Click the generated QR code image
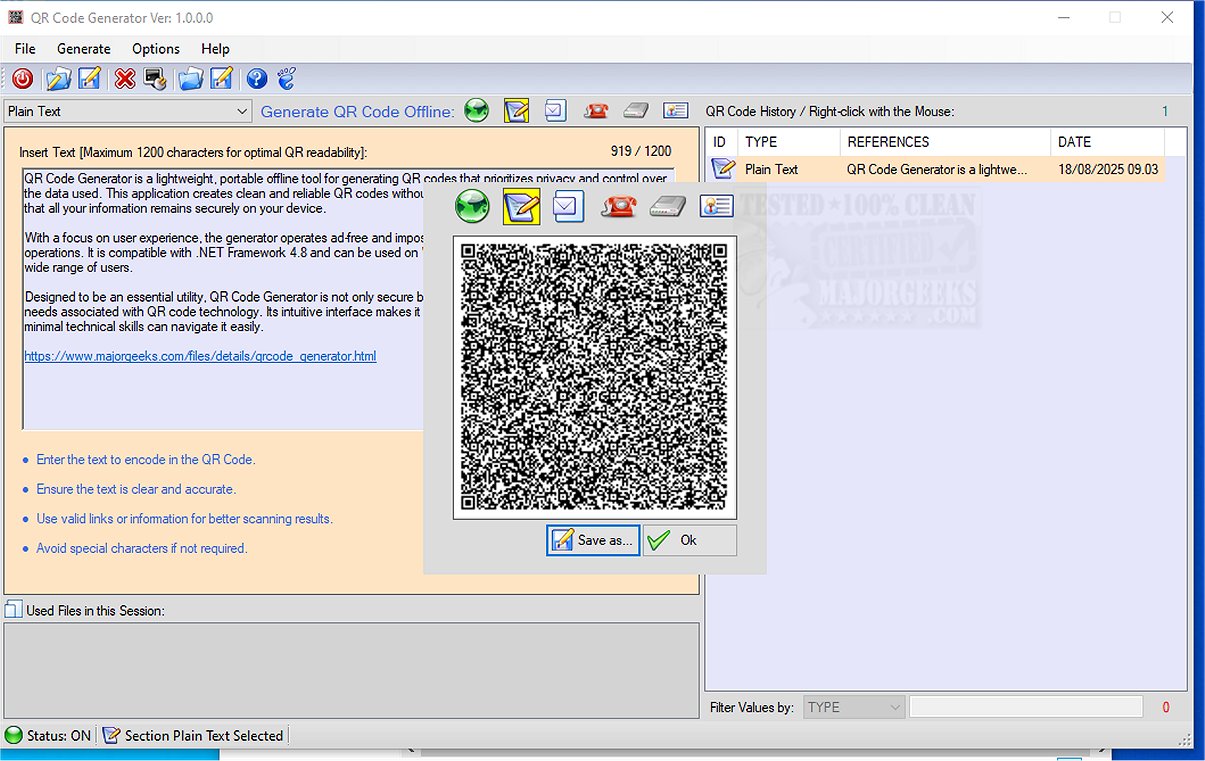 pos(594,377)
